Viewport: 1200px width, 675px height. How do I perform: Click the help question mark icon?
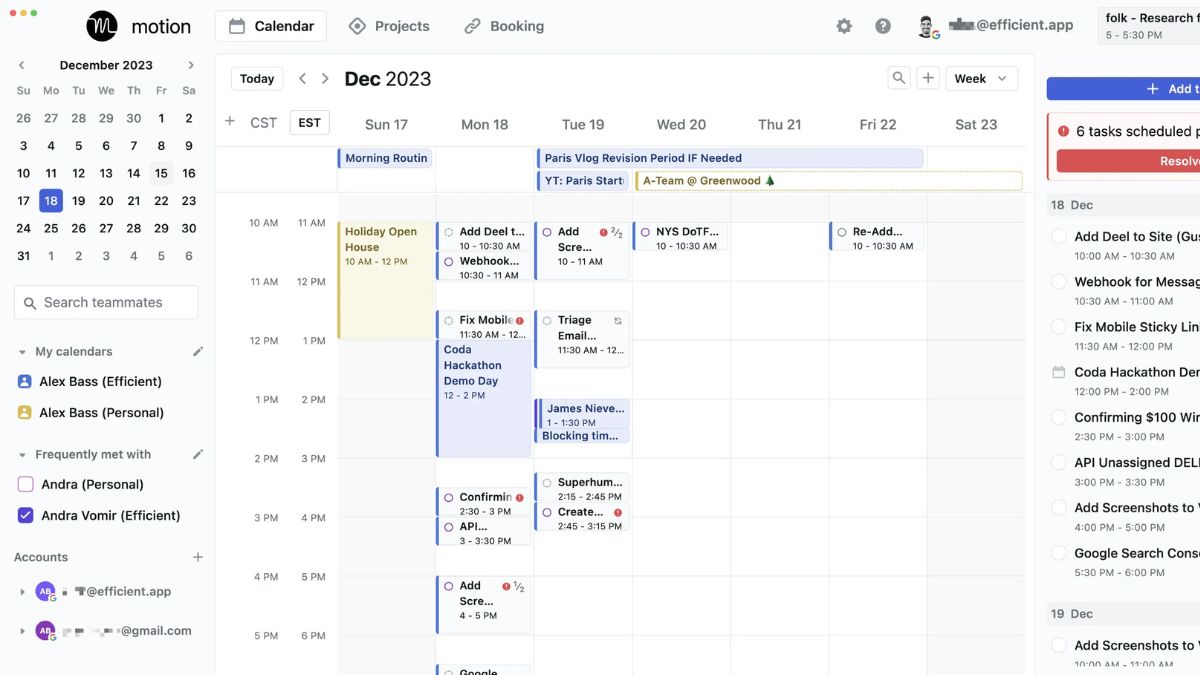point(883,26)
